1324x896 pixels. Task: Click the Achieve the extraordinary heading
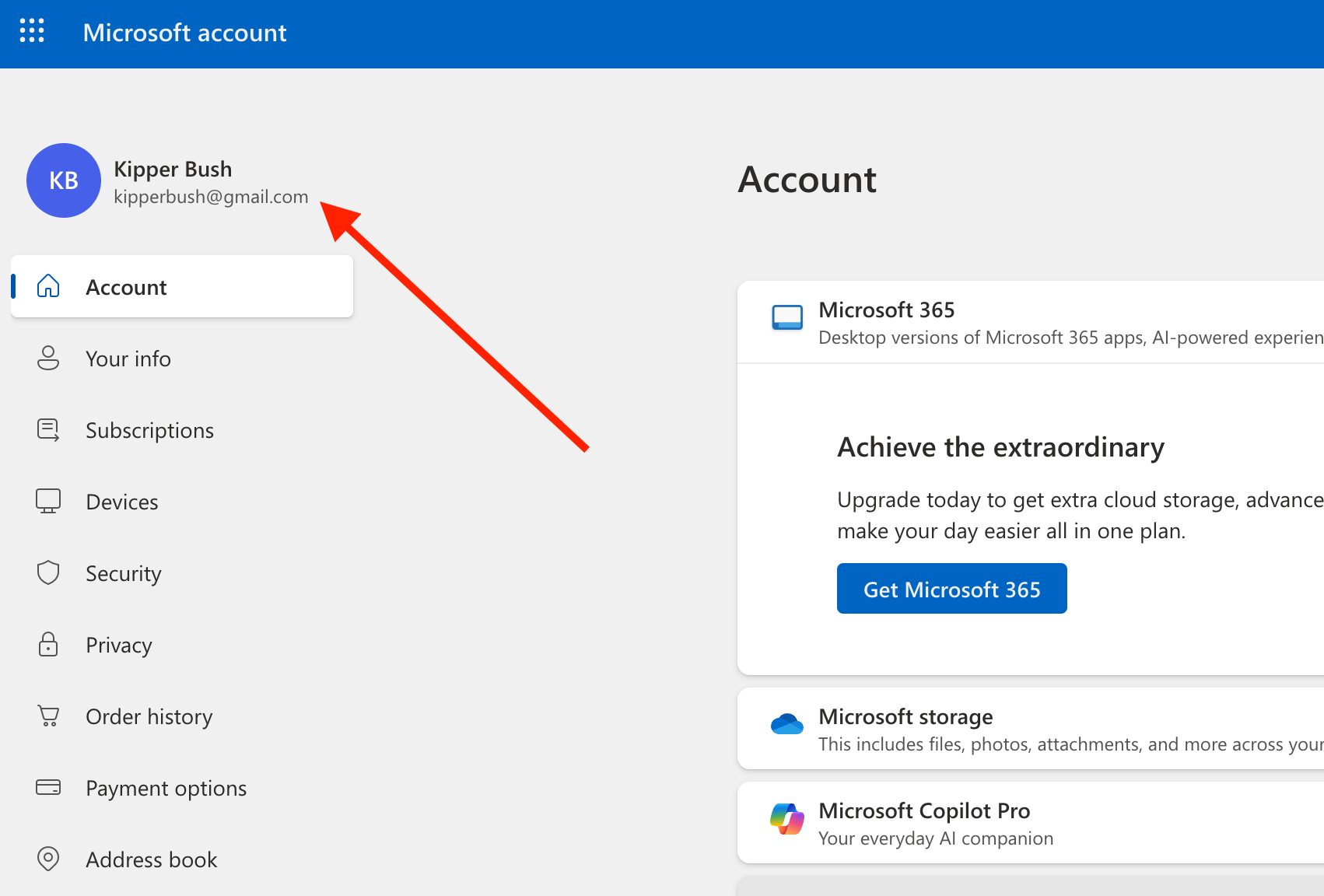coord(1000,447)
